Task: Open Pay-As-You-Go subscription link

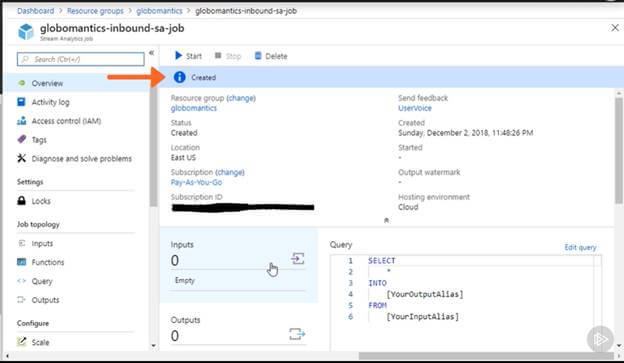Action: (x=196, y=182)
